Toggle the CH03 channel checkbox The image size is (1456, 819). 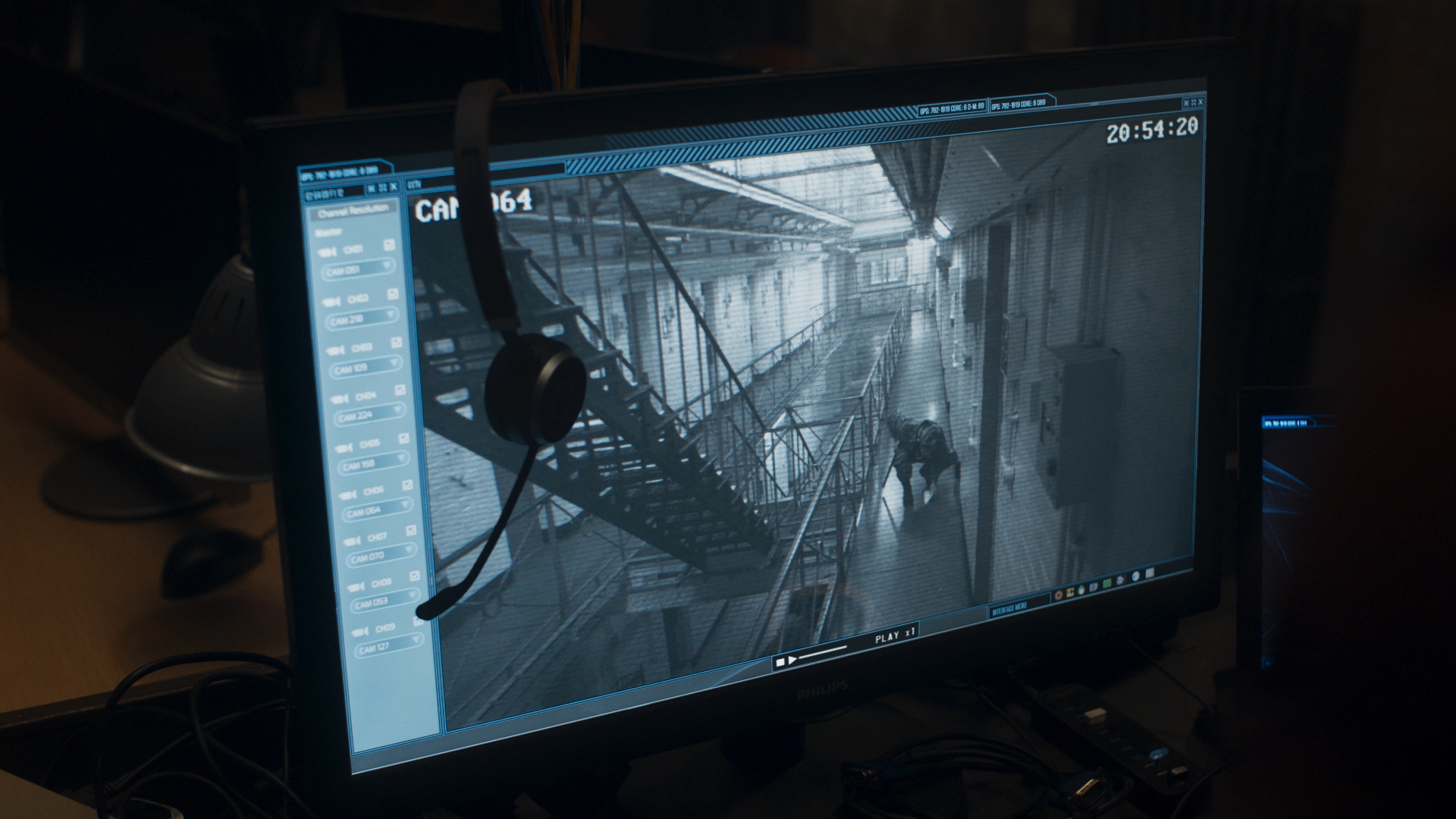[397, 343]
